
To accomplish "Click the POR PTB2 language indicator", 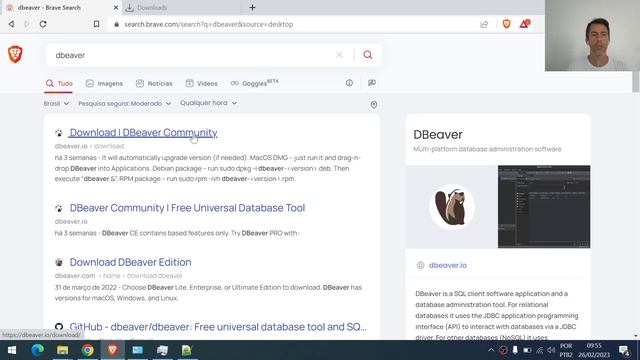I will (x=566, y=350).
